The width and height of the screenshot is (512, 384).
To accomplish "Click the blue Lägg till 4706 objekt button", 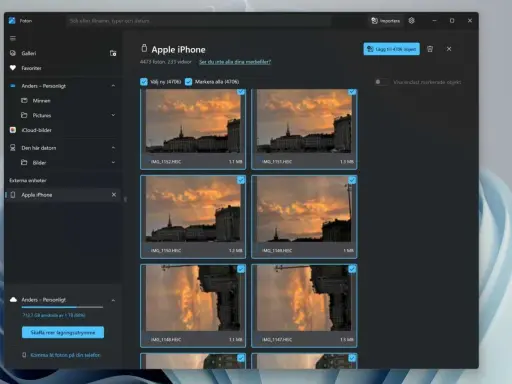I will (392, 49).
